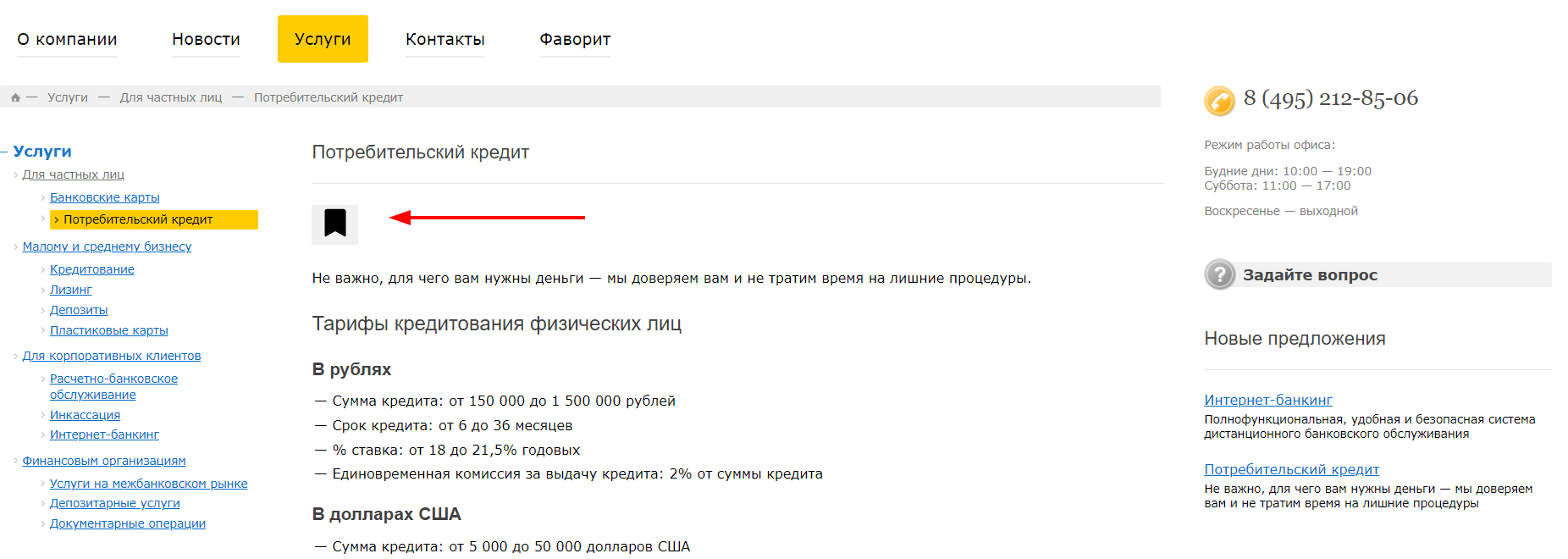Open Банковские карты sidebar link

click(105, 197)
